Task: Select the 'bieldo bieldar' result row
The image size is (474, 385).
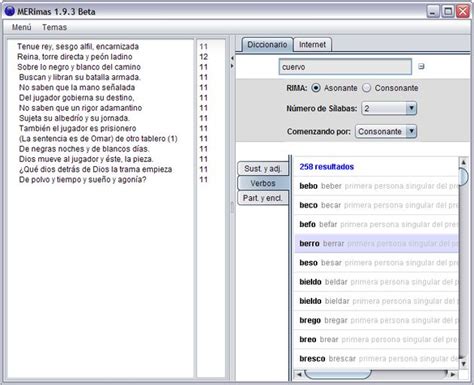Action: pos(376,301)
